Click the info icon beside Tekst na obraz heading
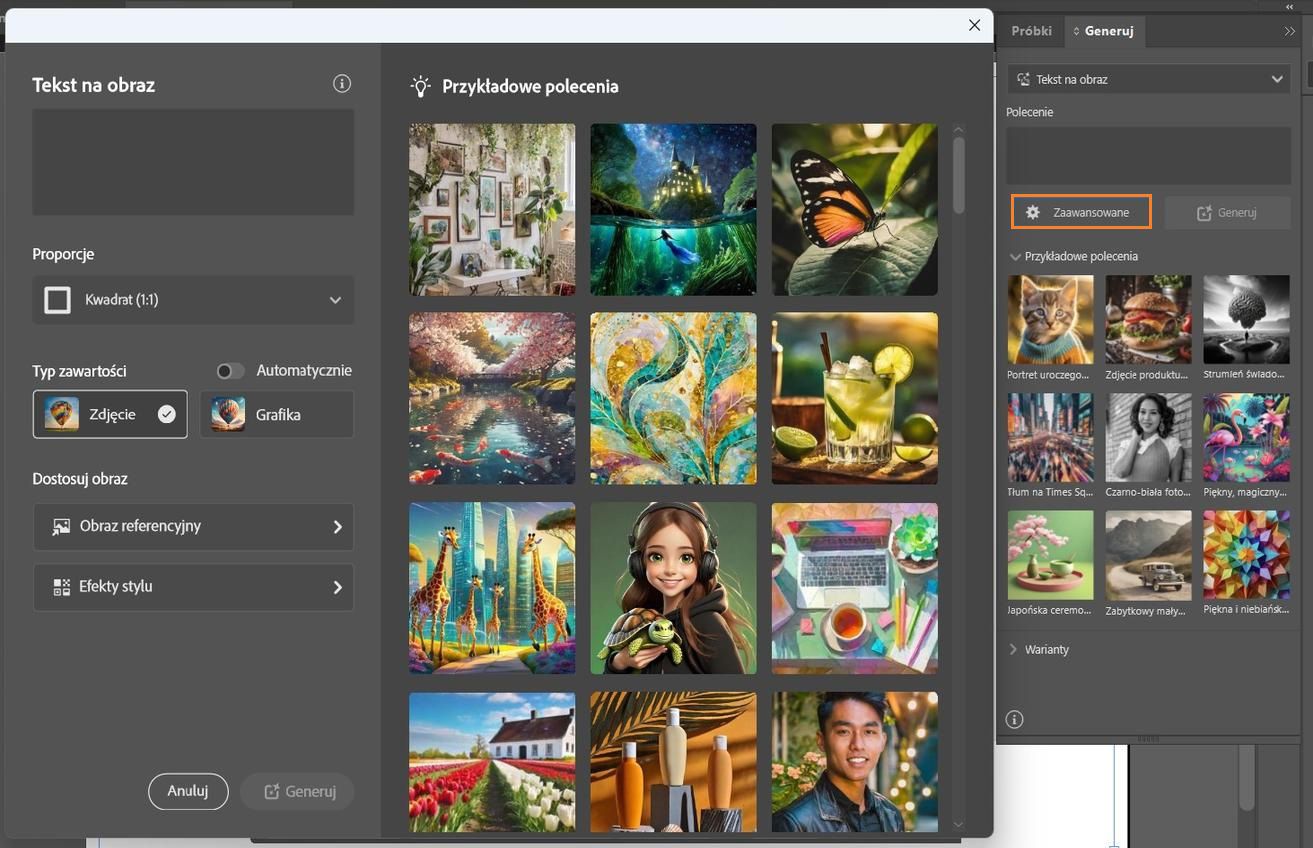Viewport: 1313px width, 848px height. coord(342,84)
